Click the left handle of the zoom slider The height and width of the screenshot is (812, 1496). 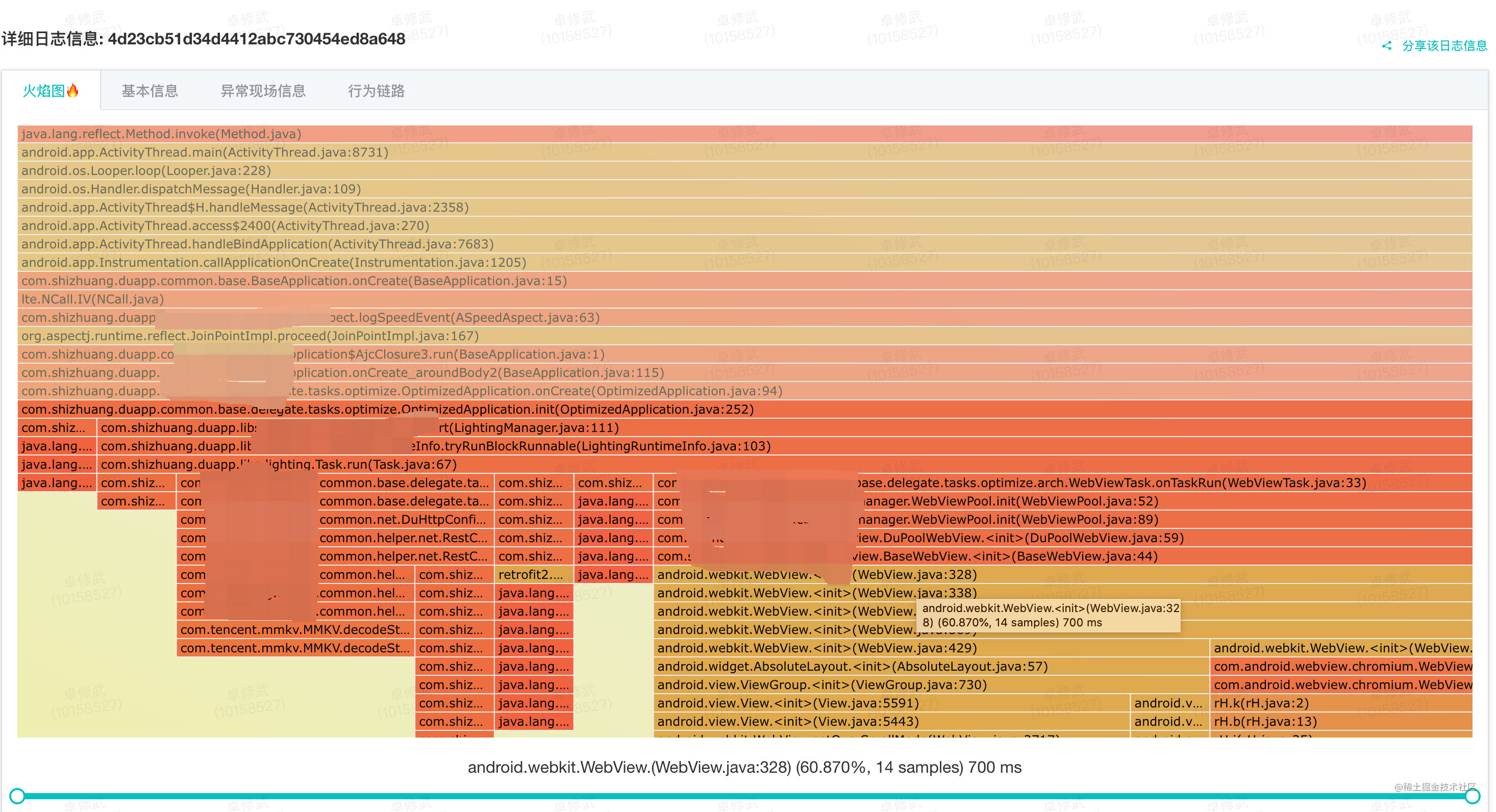tap(17, 796)
